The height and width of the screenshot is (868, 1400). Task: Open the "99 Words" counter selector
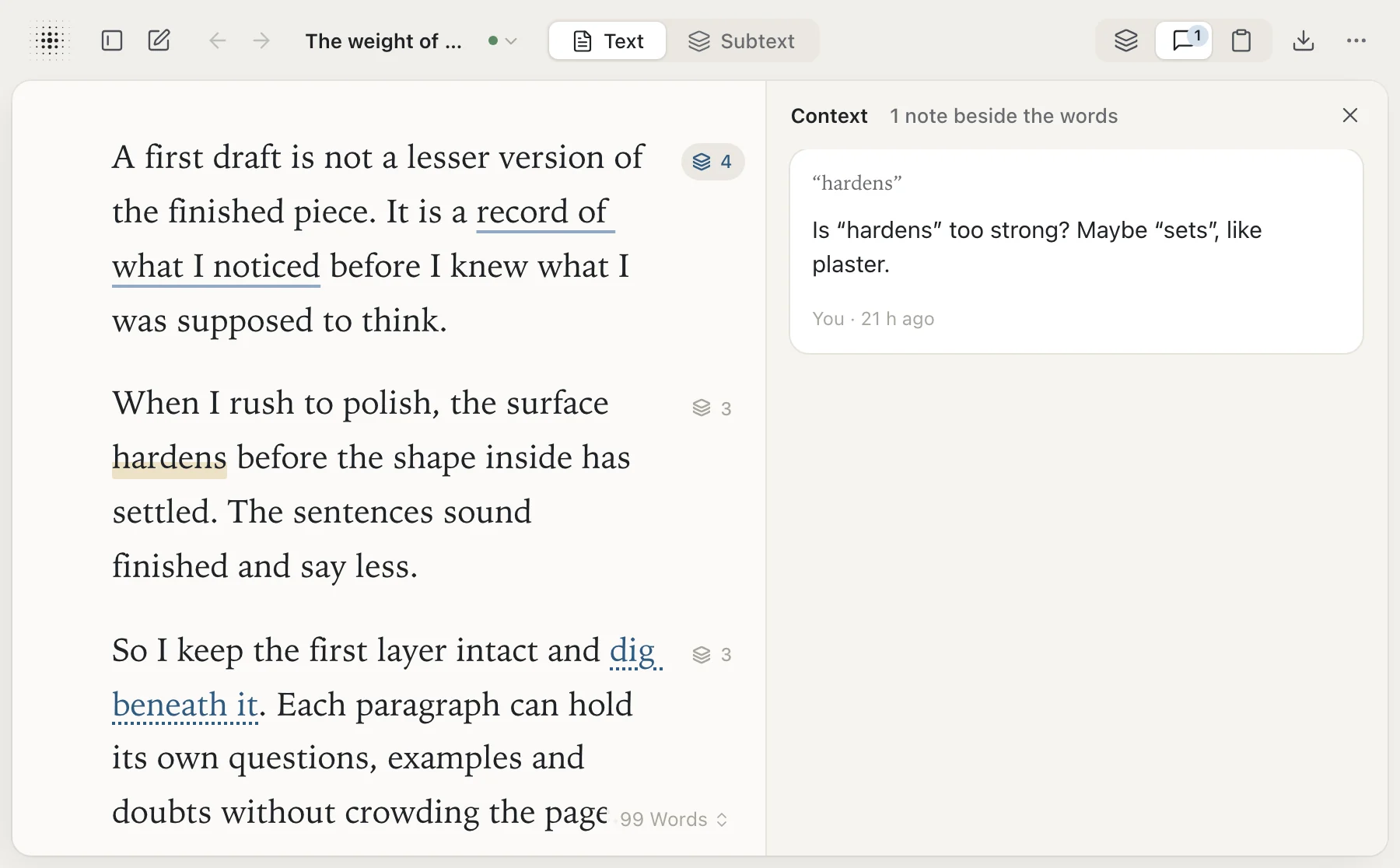pyautogui.click(x=674, y=820)
